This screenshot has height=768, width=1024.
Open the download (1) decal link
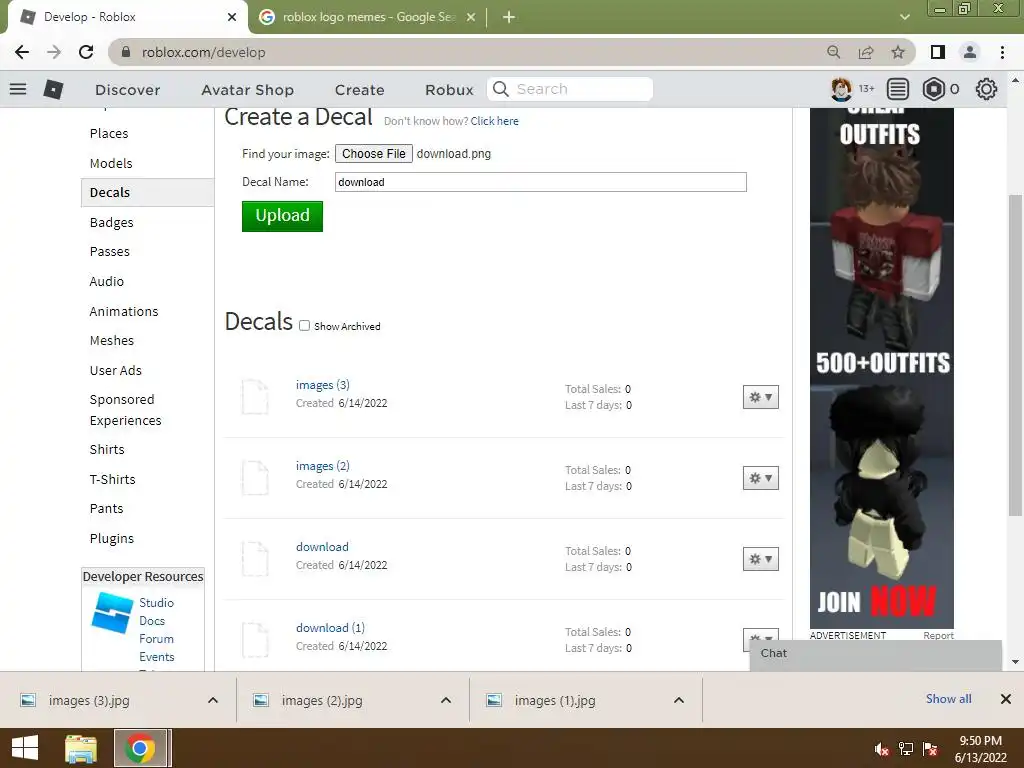pos(330,628)
